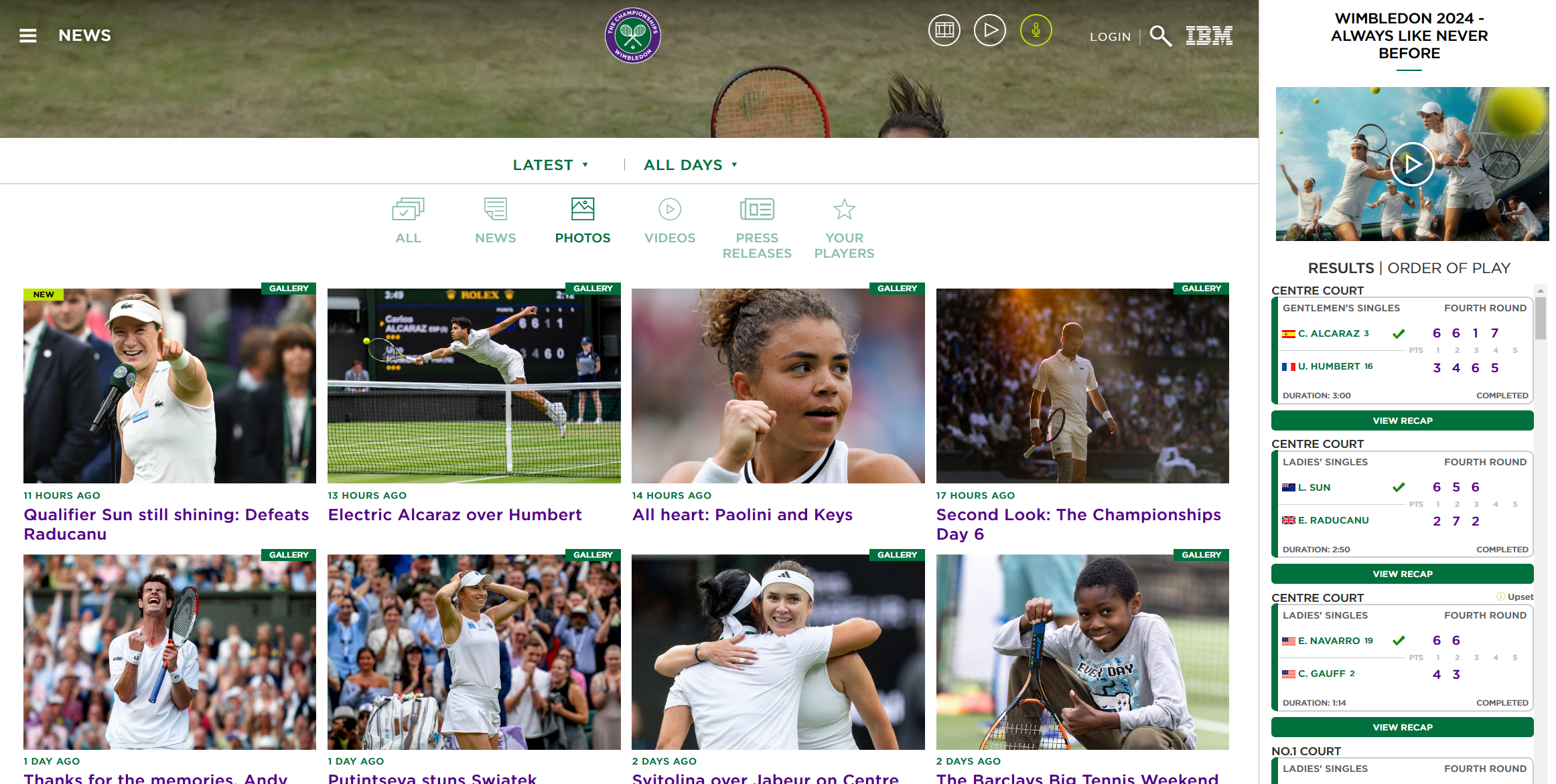Open the radio microphone icon
Screen dimensions: 1556x784
click(x=1036, y=30)
